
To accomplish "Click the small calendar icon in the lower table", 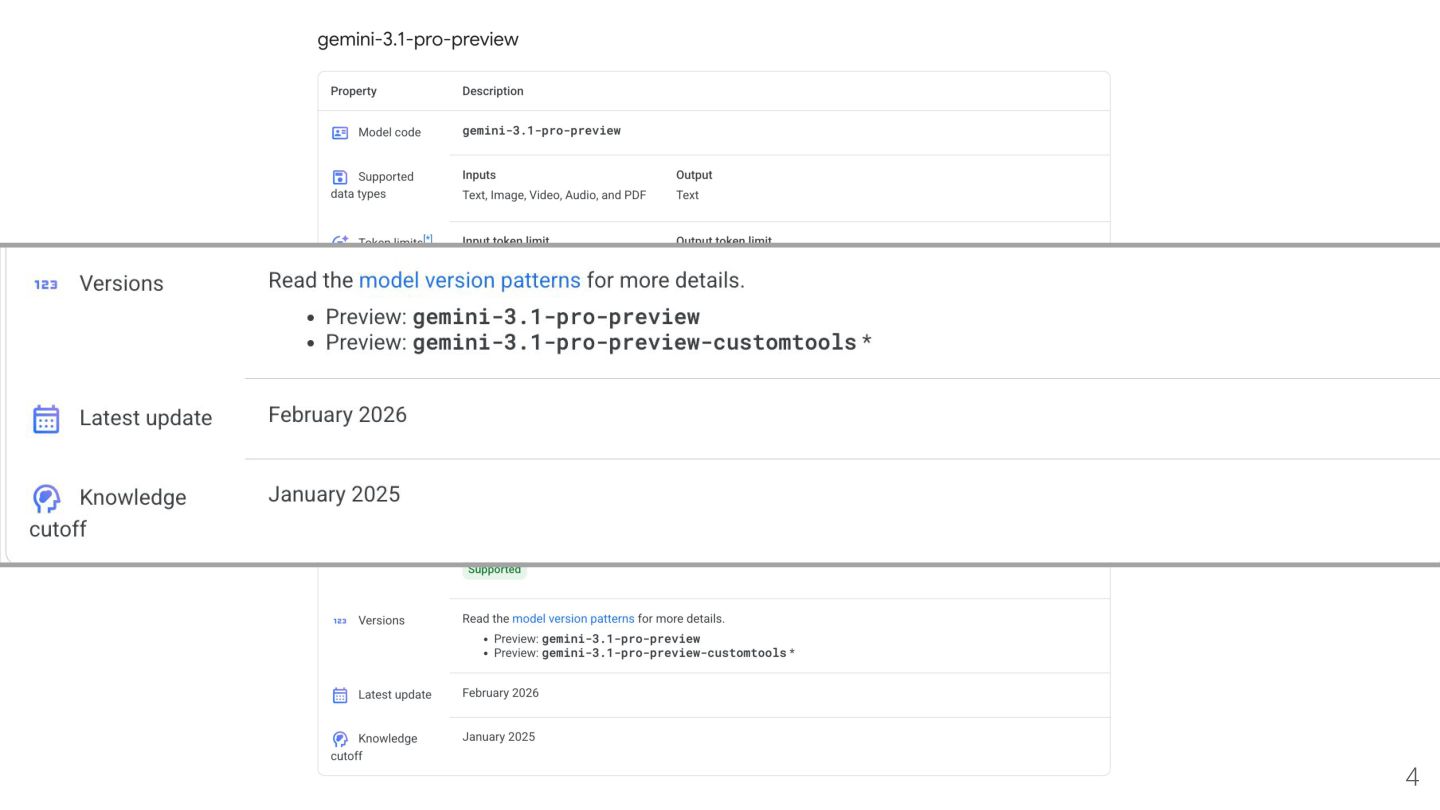I will 340,695.
